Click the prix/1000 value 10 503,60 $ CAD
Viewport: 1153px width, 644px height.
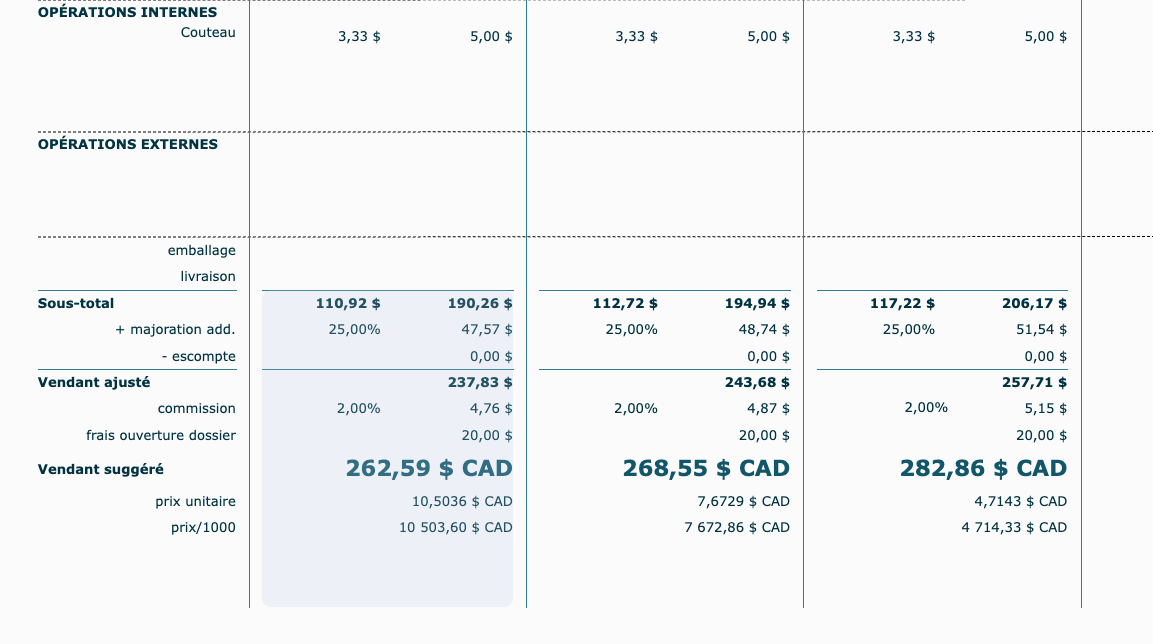click(x=456, y=527)
